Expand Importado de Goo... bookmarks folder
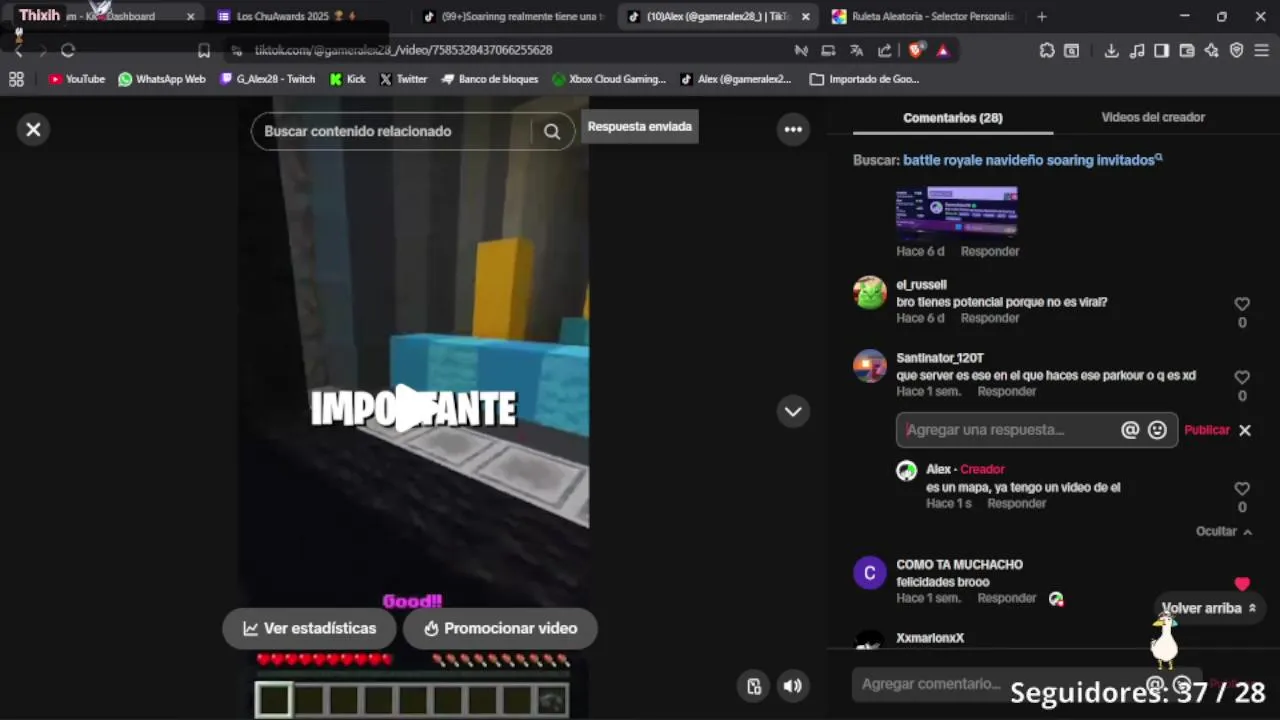 pos(865,79)
